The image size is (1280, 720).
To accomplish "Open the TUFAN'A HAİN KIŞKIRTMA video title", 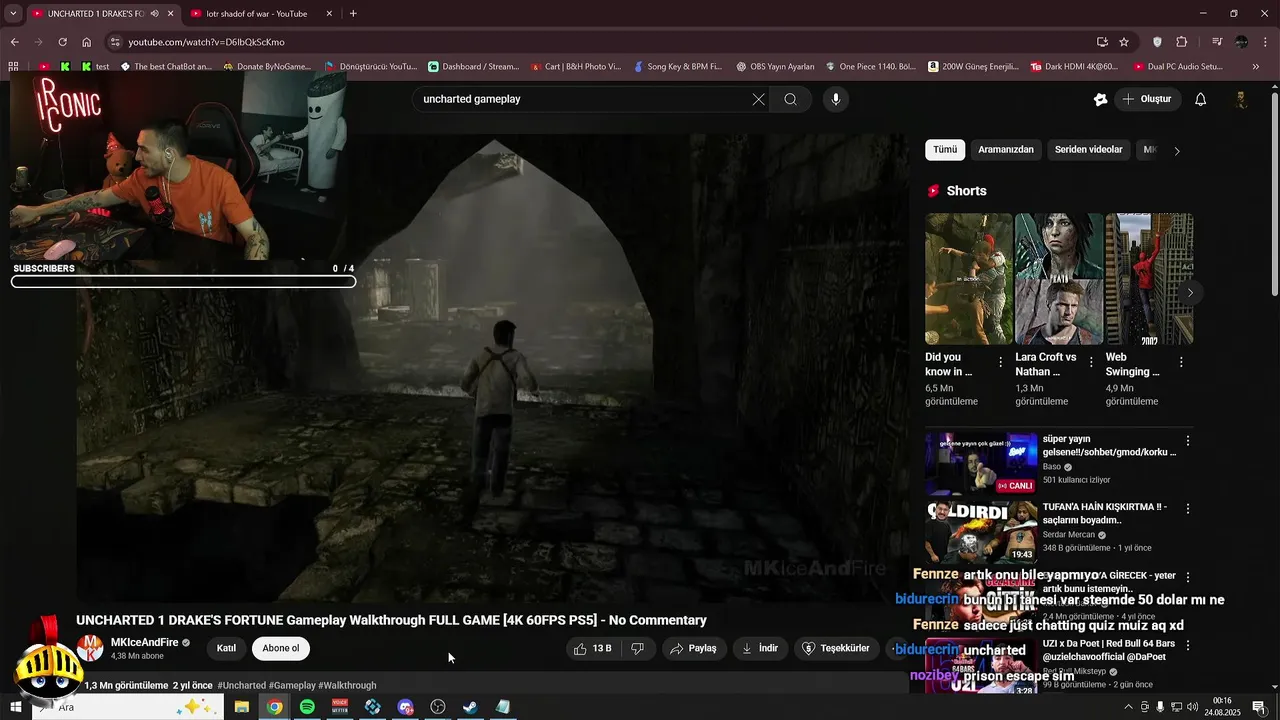I will [x=1104, y=513].
